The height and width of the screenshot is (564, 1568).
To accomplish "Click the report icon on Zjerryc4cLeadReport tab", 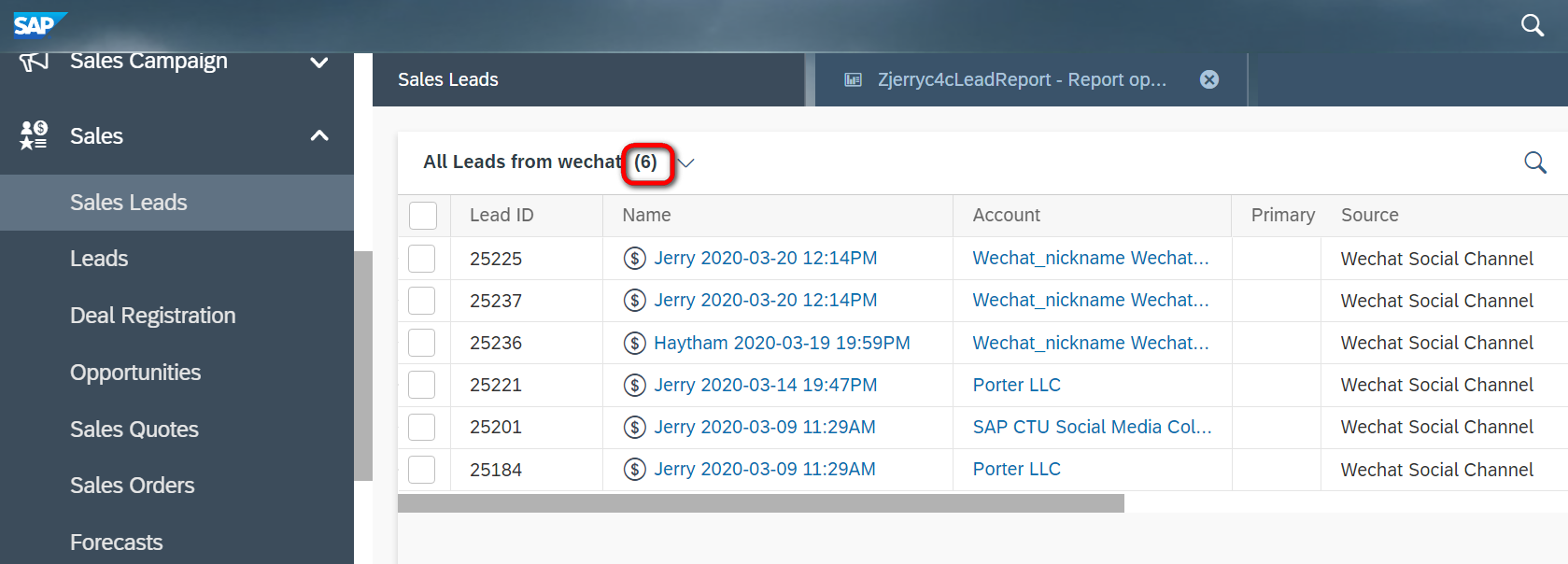I will pos(853,80).
